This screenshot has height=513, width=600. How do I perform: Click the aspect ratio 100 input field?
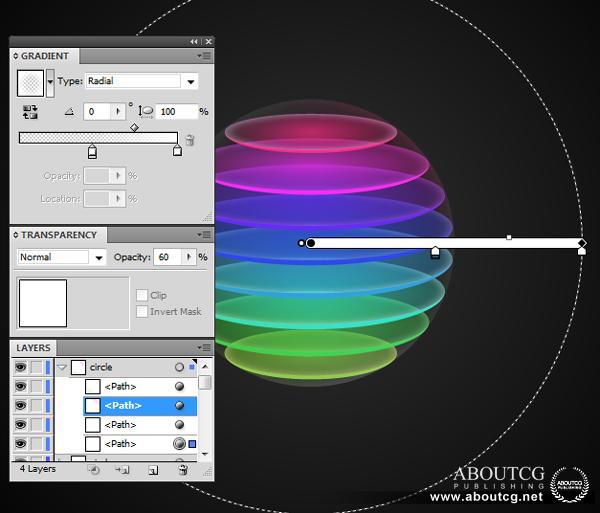[x=176, y=112]
